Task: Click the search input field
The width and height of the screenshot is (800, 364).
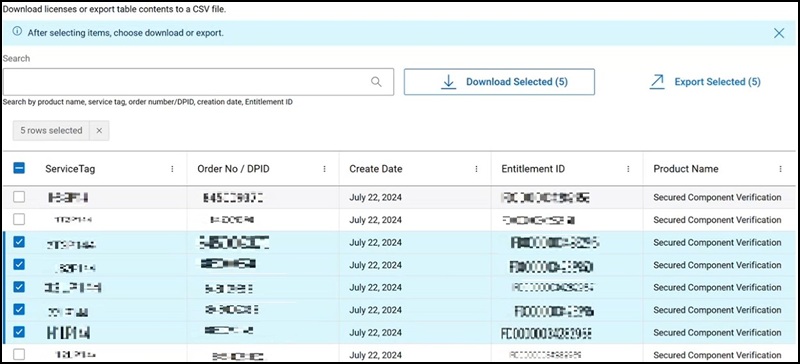Action: (x=198, y=82)
